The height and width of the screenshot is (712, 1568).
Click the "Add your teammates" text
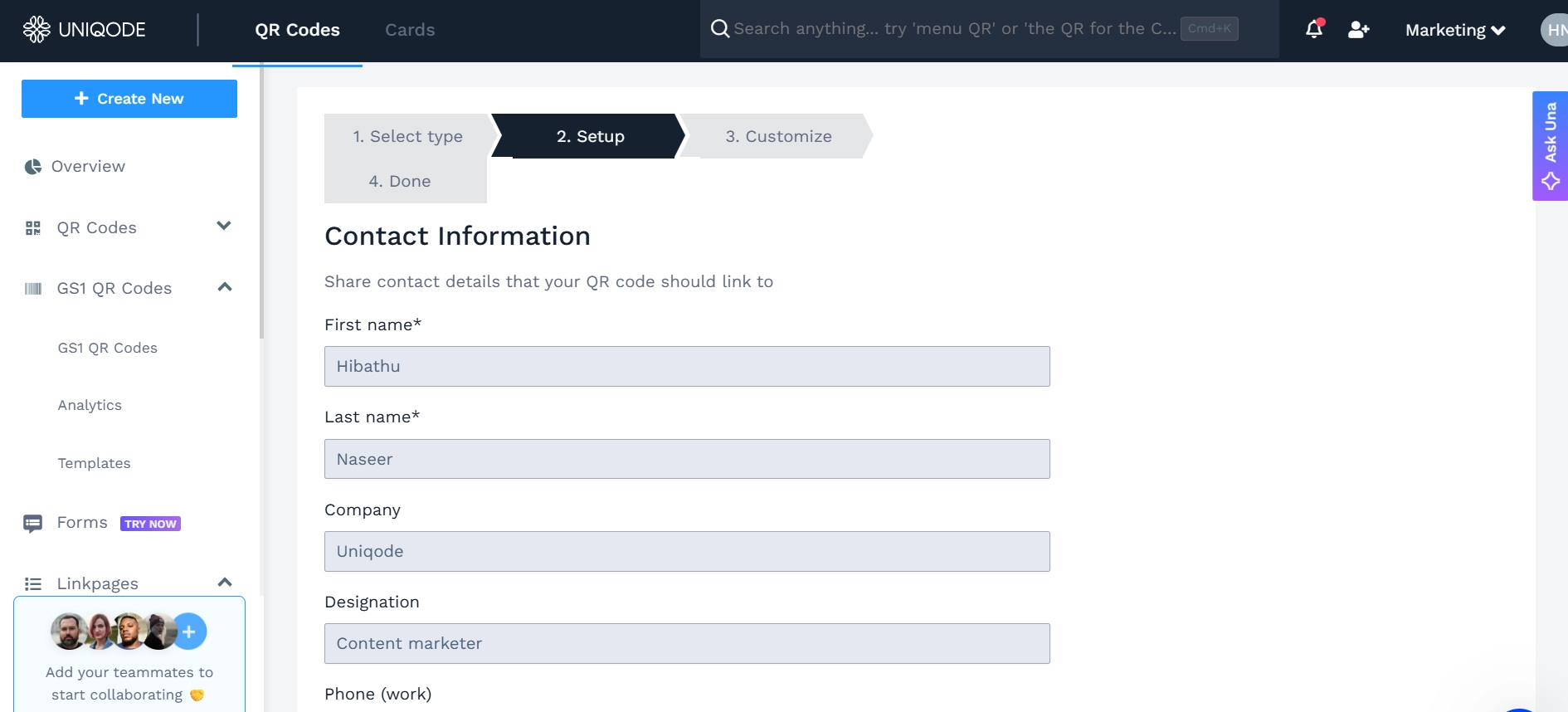129,684
